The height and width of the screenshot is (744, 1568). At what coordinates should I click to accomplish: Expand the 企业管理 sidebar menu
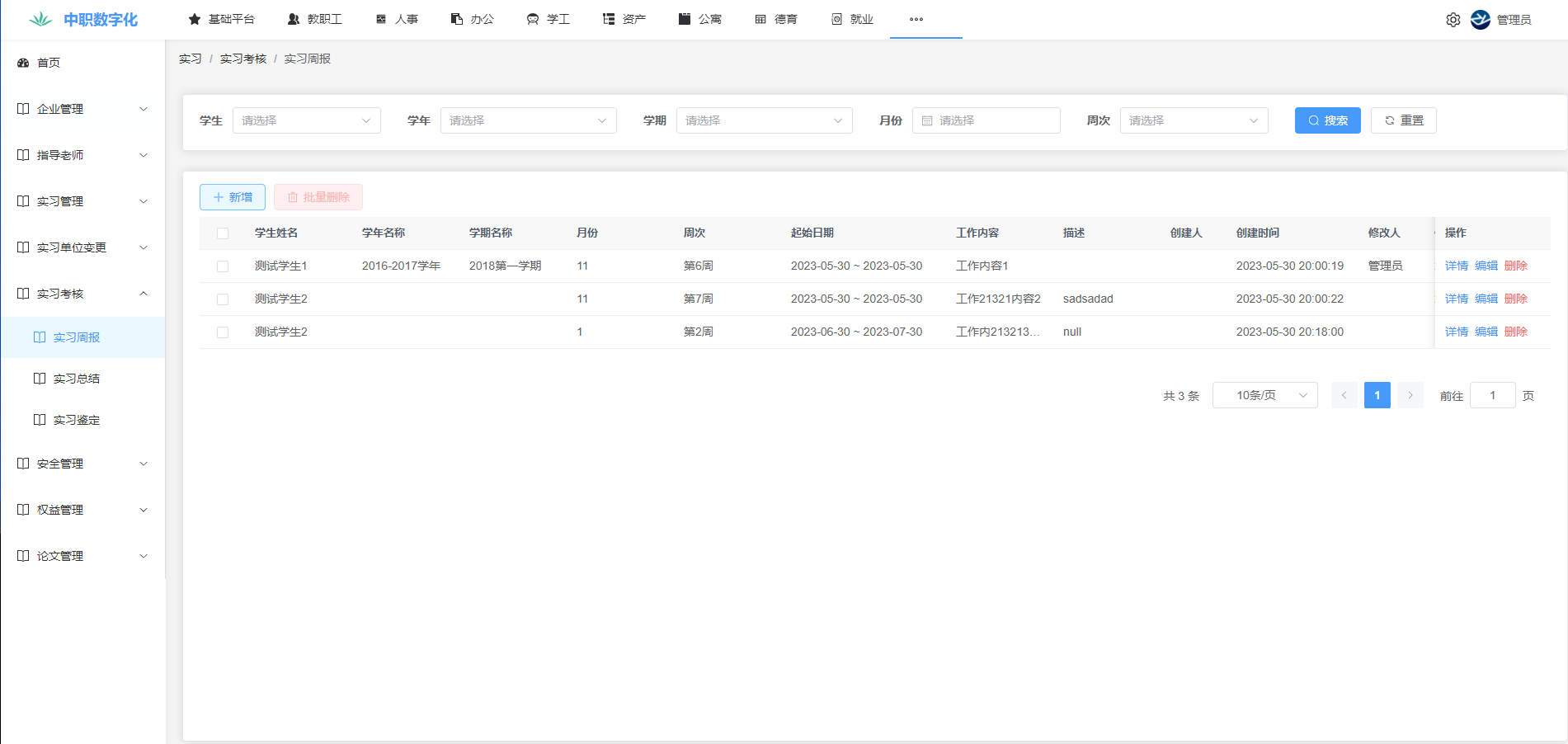click(82, 109)
